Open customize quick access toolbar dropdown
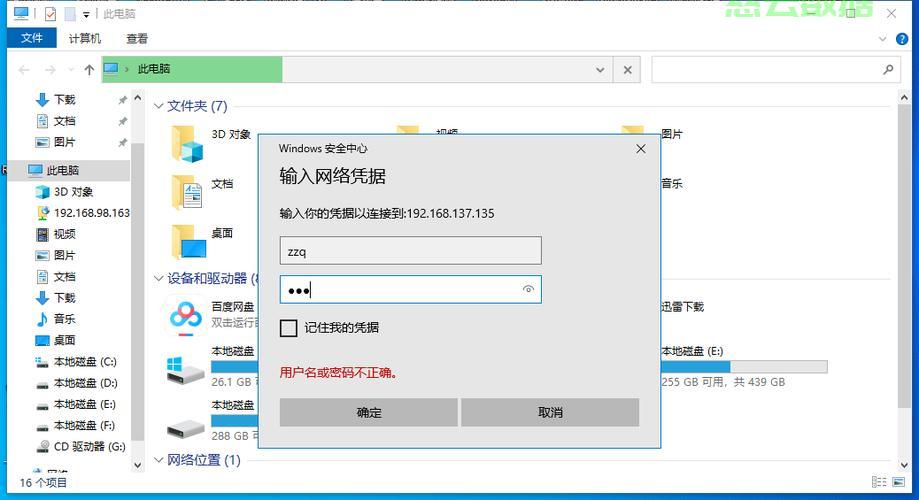Screen dimensions: 919x500 (86, 15)
